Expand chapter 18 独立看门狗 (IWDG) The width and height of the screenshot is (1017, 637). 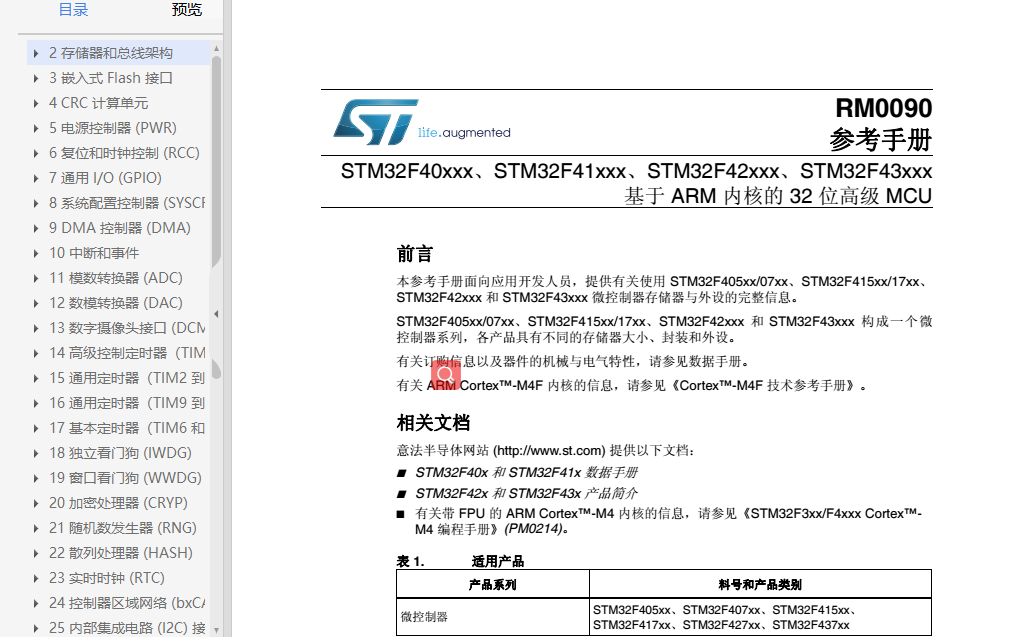pyautogui.click(x=36, y=453)
